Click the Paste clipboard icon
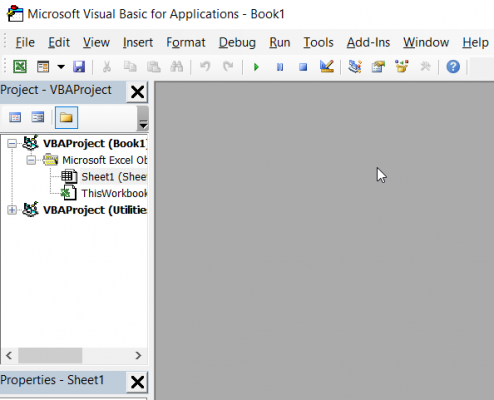This screenshot has width=494, height=400. pyautogui.click(x=154, y=67)
